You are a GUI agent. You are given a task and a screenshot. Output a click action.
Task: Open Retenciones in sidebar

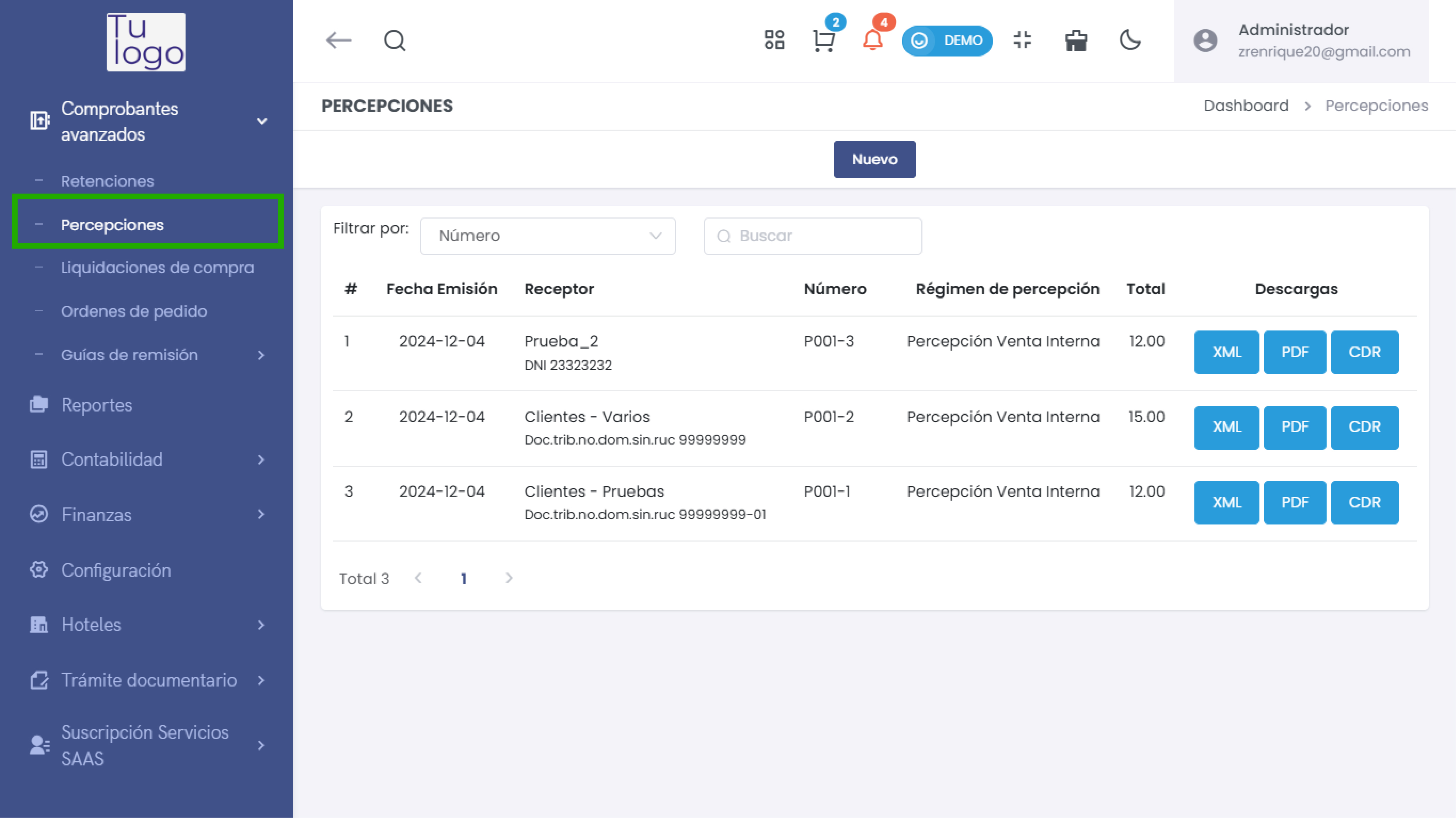click(107, 181)
